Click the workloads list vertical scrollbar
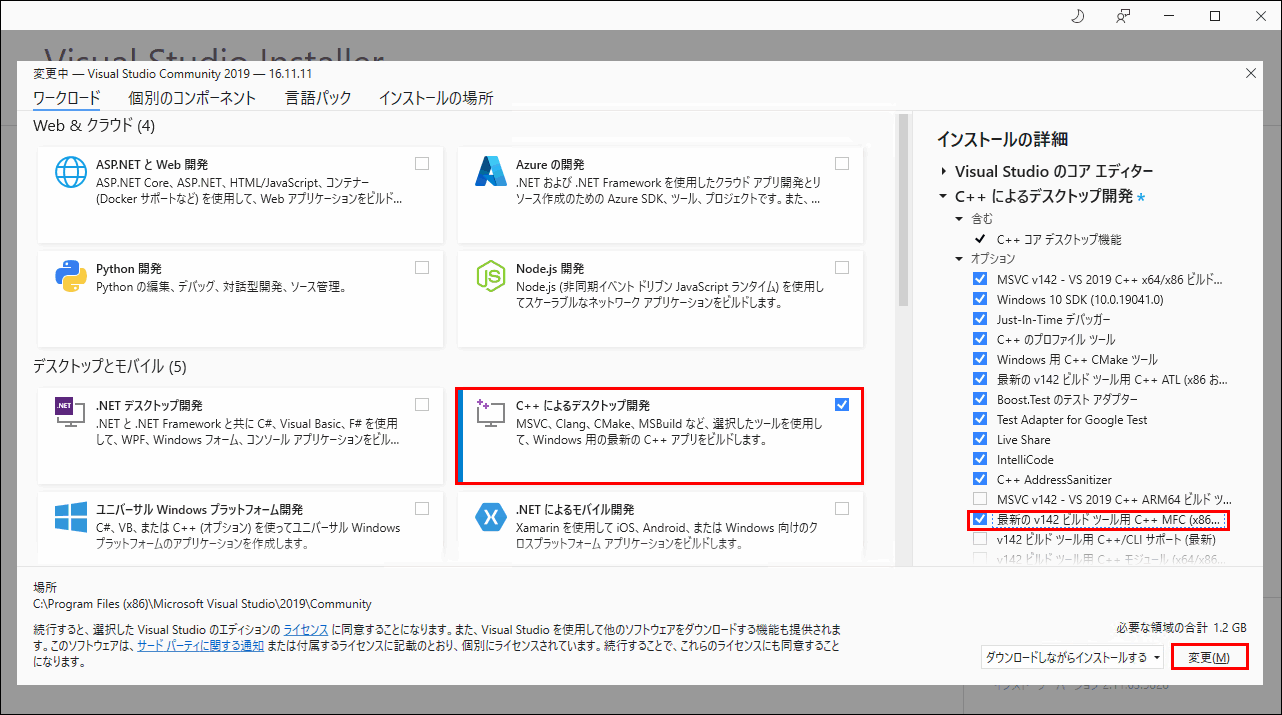This screenshot has width=1282, height=715. [x=903, y=210]
